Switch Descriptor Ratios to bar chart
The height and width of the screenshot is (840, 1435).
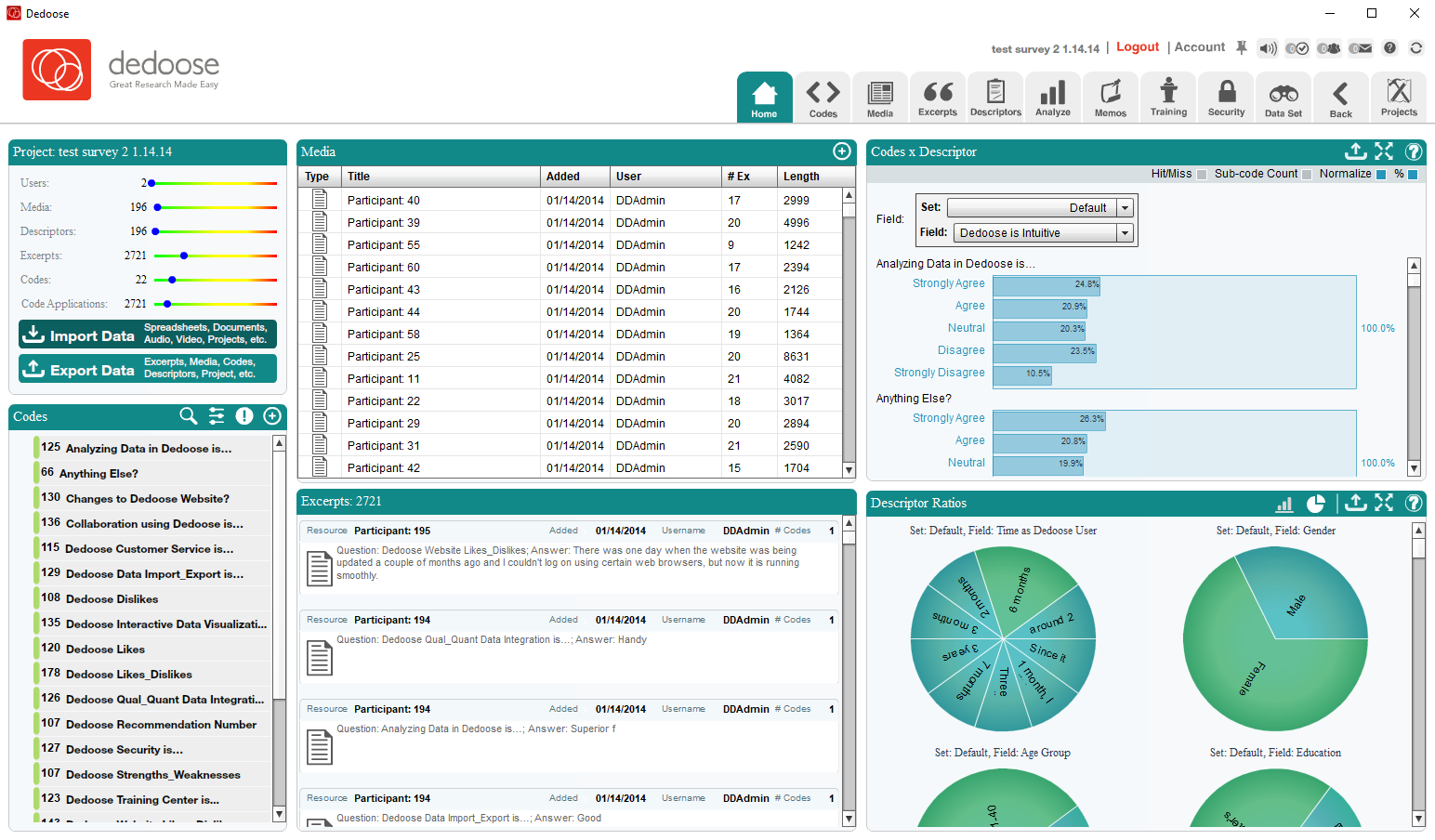pyautogui.click(x=1284, y=504)
